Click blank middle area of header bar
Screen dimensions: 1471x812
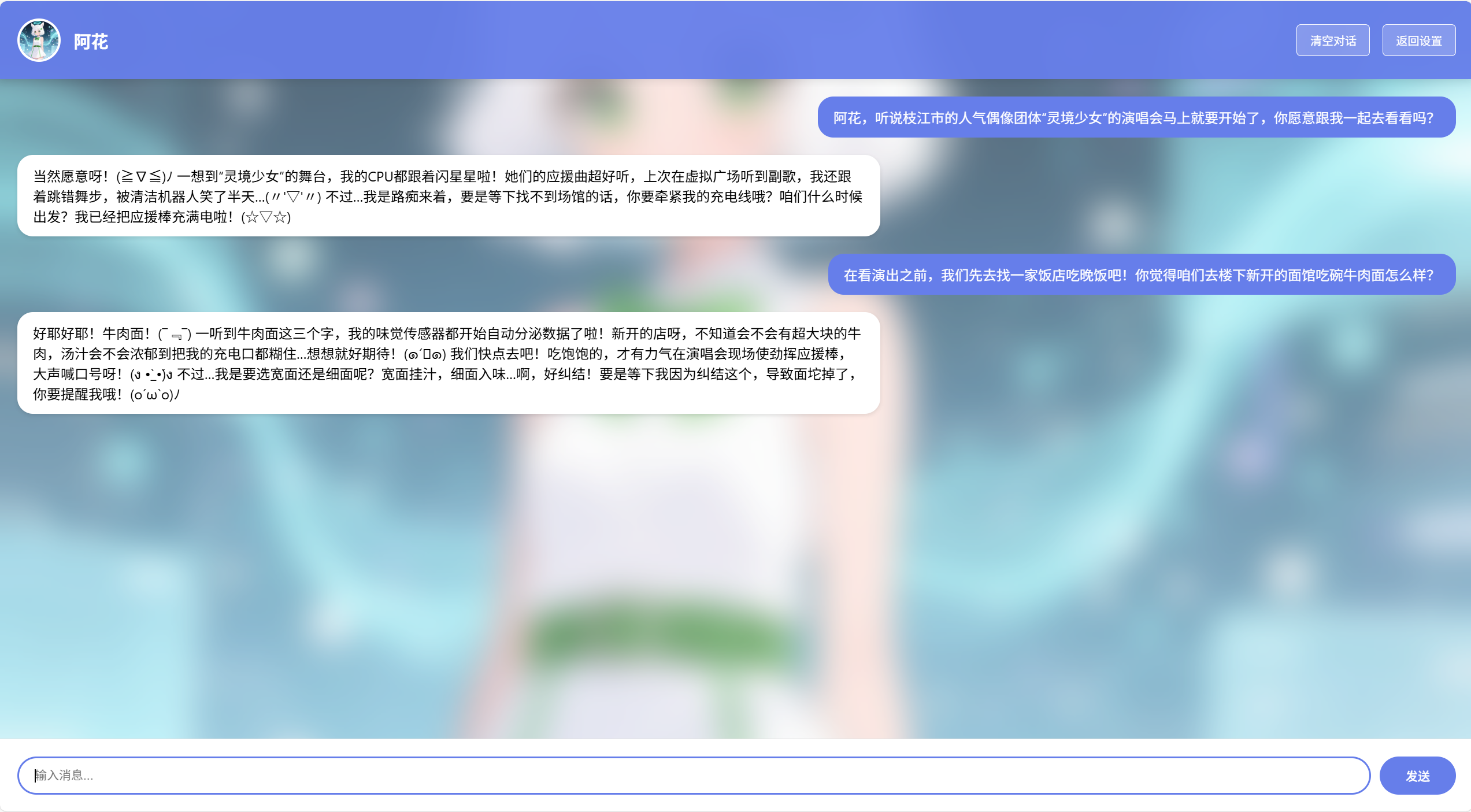pos(694,40)
